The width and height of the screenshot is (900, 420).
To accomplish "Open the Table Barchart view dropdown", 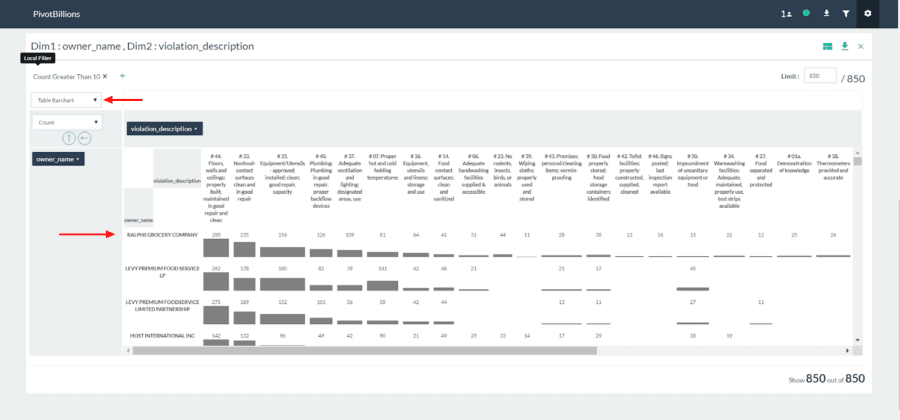I will pos(66,100).
